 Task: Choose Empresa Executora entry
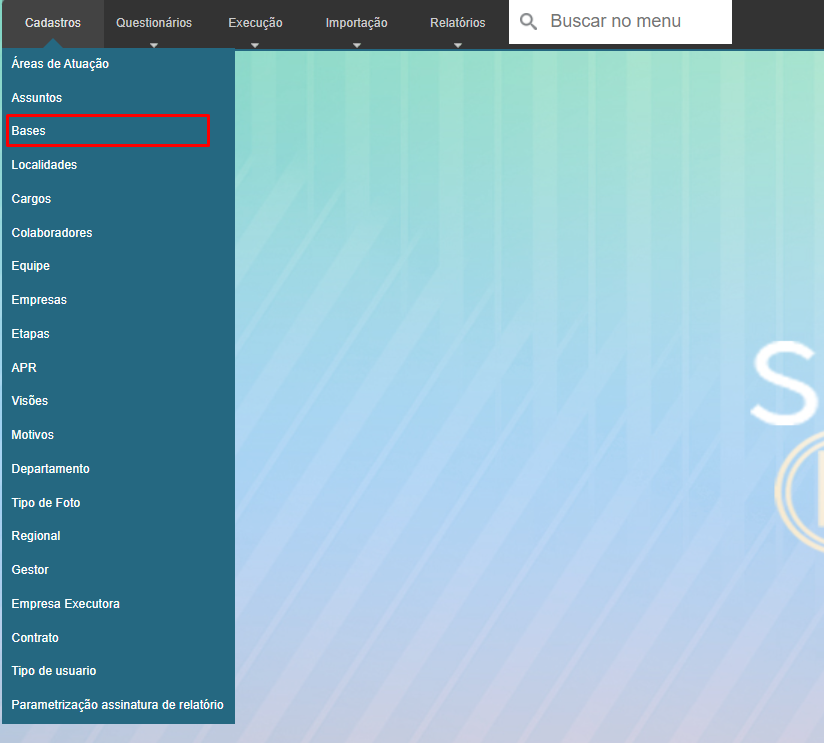(65, 604)
